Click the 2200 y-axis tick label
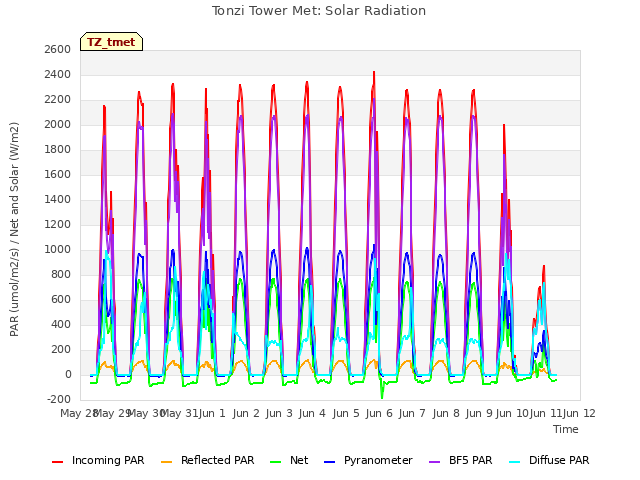 click(x=58, y=100)
